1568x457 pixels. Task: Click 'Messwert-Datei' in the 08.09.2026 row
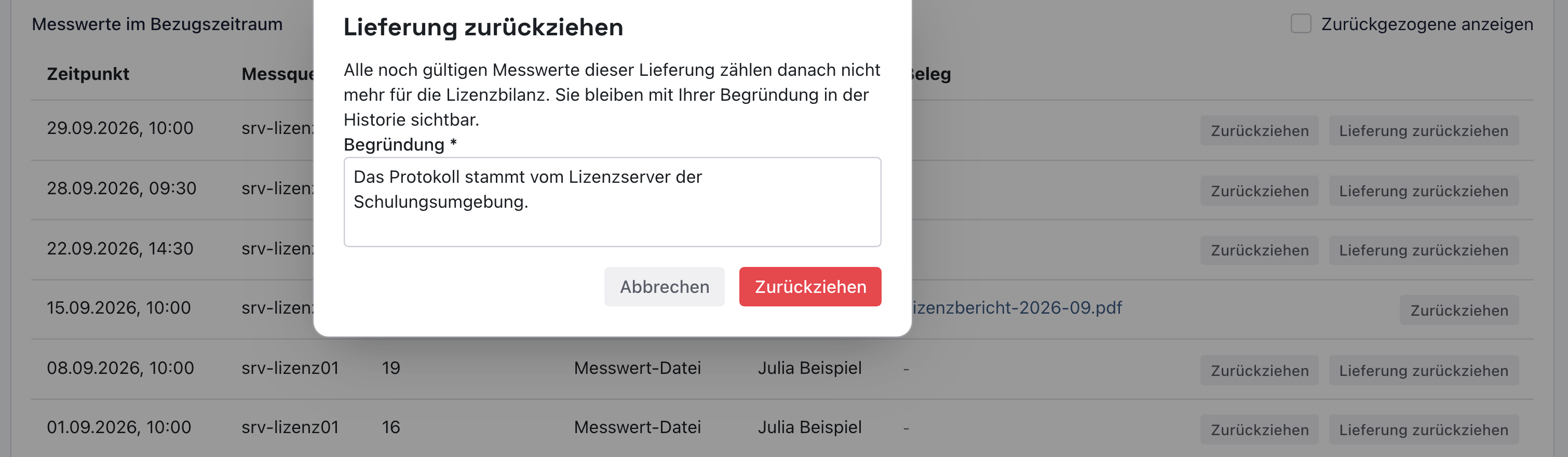point(637,368)
